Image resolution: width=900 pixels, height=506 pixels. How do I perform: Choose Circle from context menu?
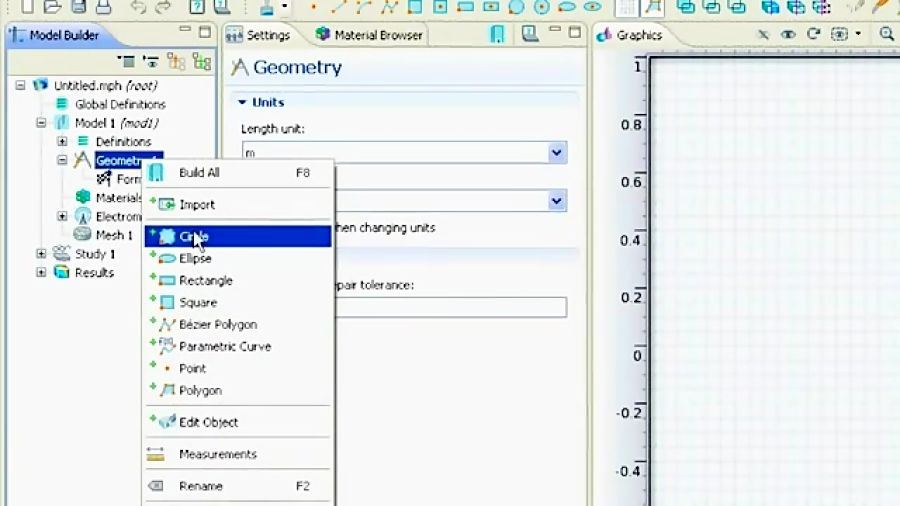[238, 236]
